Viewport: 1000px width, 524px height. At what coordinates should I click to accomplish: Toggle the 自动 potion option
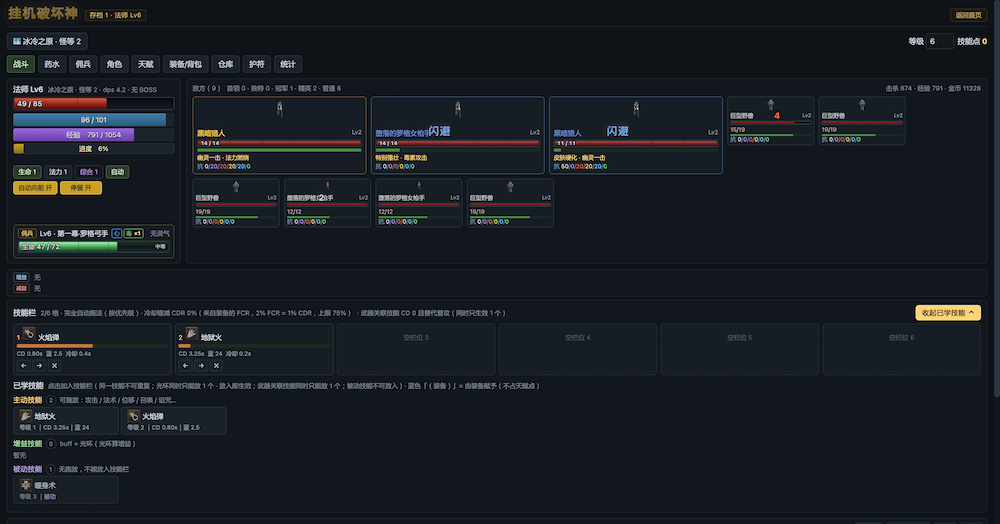coord(117,171)
